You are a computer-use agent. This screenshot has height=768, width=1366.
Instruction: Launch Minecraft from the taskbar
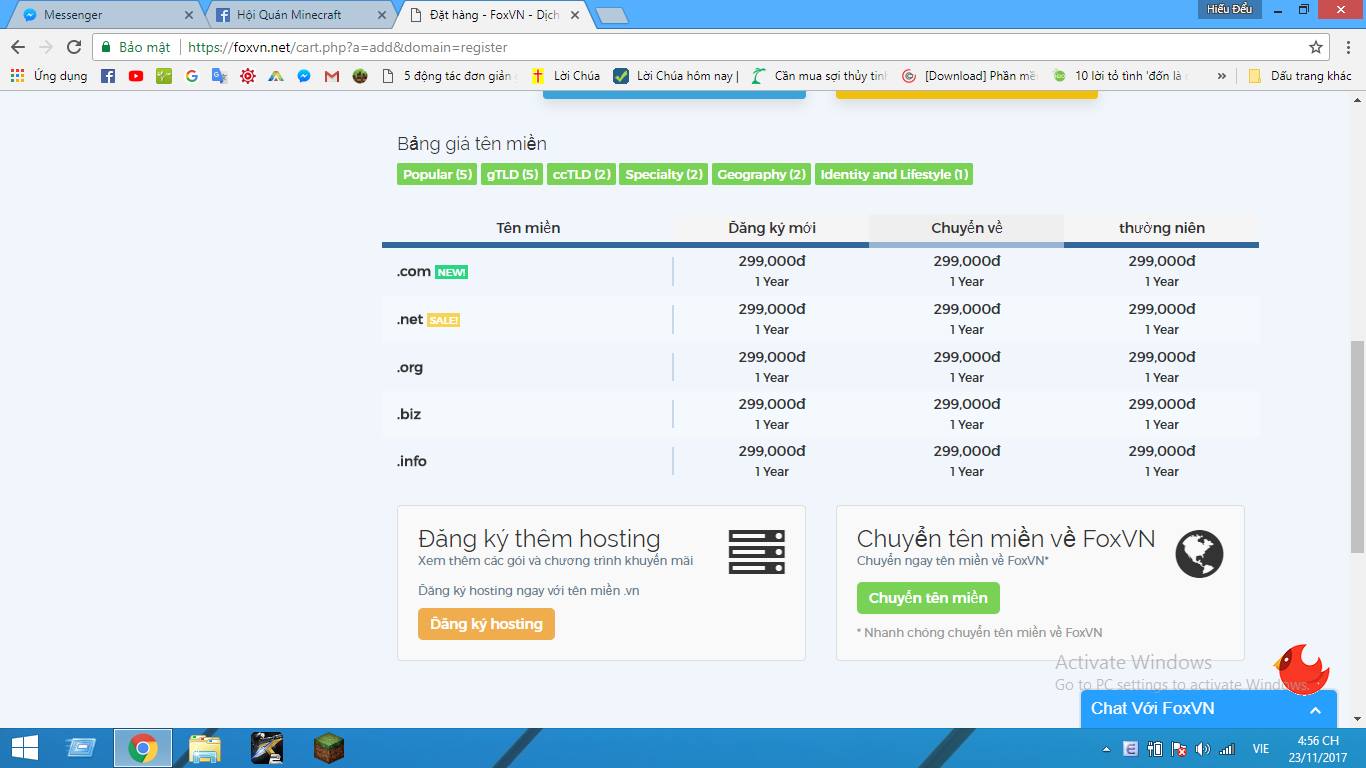point(329,748)
